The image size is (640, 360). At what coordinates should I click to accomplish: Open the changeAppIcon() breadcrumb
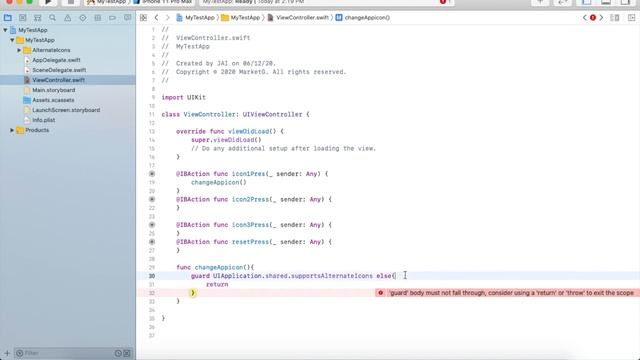click(x=363, y=18)
